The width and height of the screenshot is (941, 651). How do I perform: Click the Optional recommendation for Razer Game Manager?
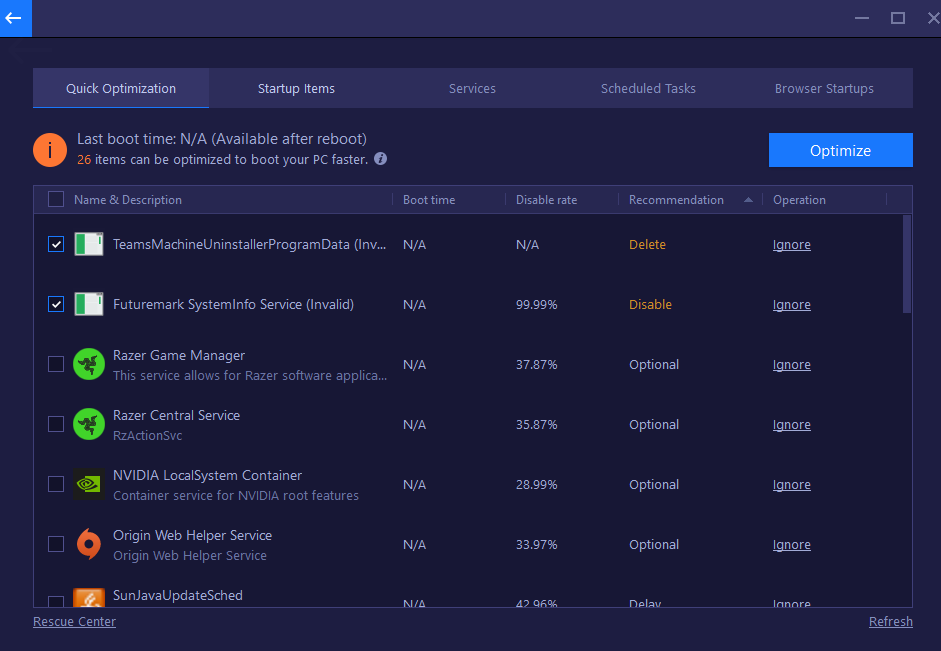pos(654,365)
